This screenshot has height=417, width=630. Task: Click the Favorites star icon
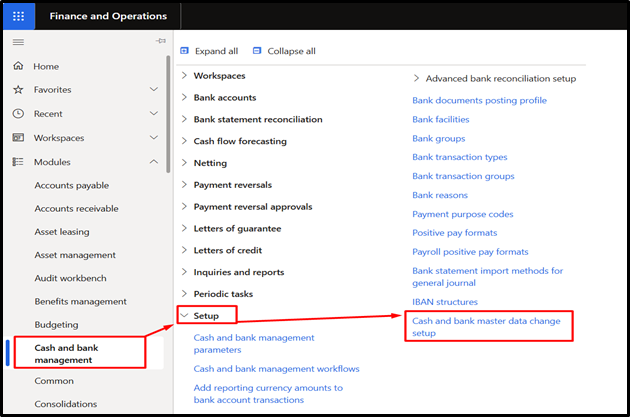[x=18, y=90]
